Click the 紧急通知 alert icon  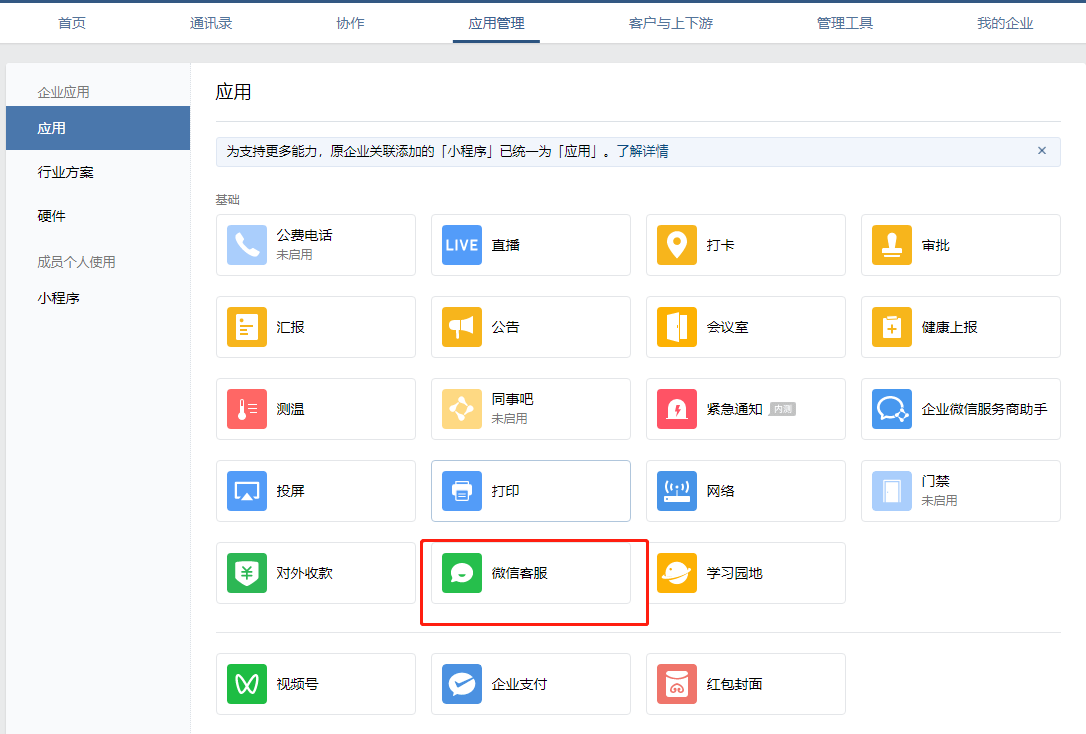677,409
